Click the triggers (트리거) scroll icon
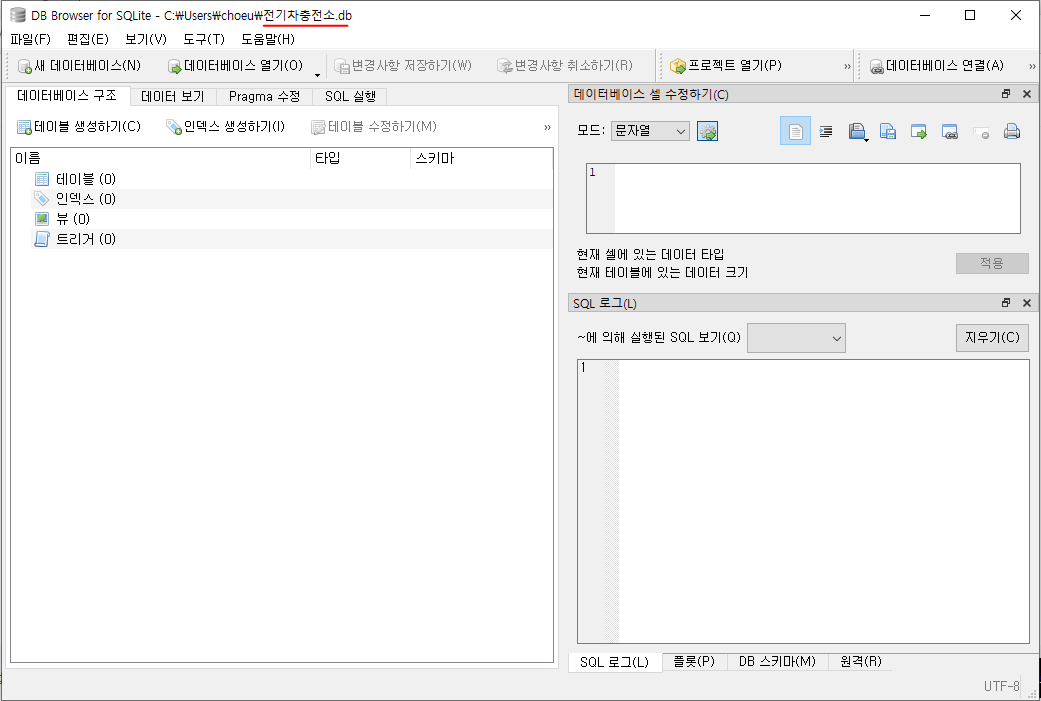1041x701 pixels. (x=42, y=239)
